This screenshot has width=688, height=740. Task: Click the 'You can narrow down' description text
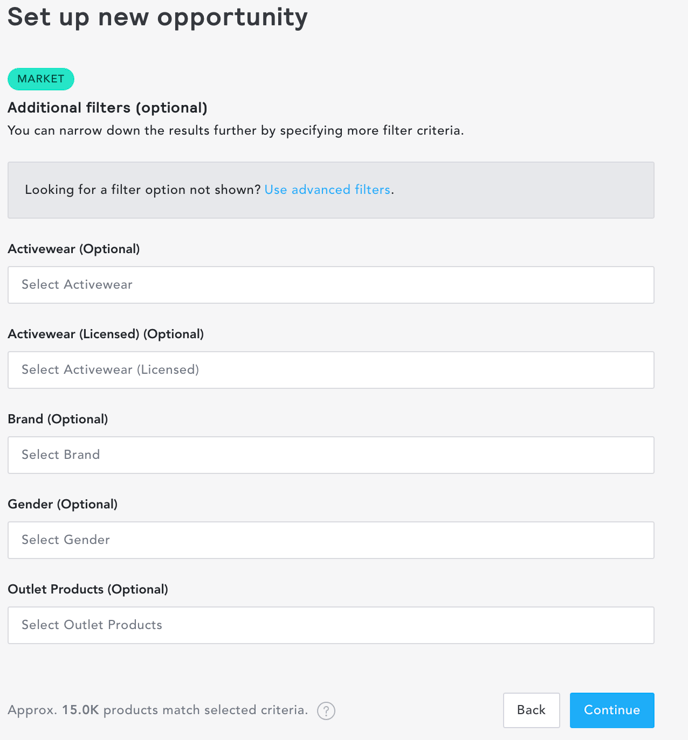click(x=235, y=131)
